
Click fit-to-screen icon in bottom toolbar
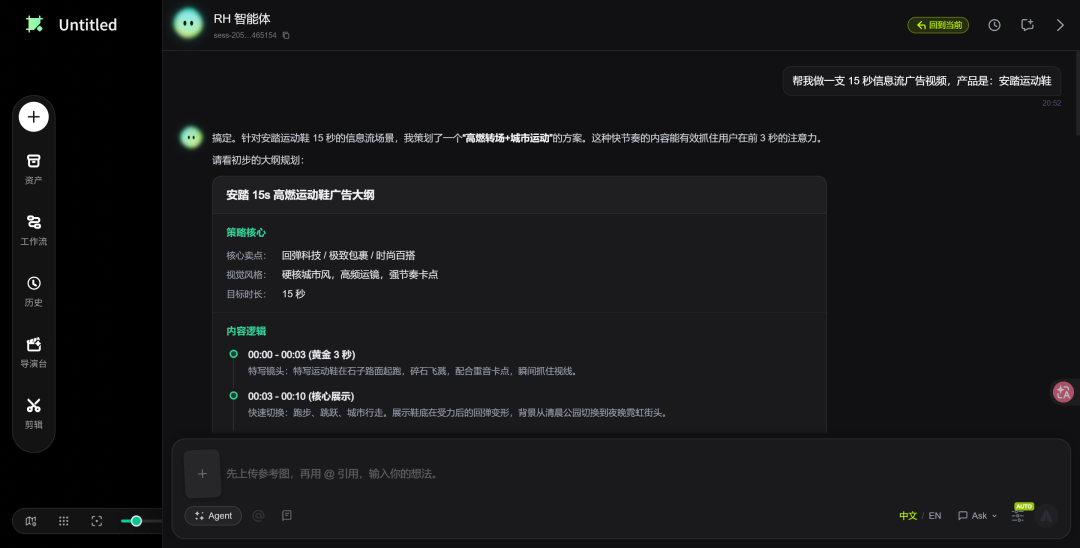click(x=96, y=521)
